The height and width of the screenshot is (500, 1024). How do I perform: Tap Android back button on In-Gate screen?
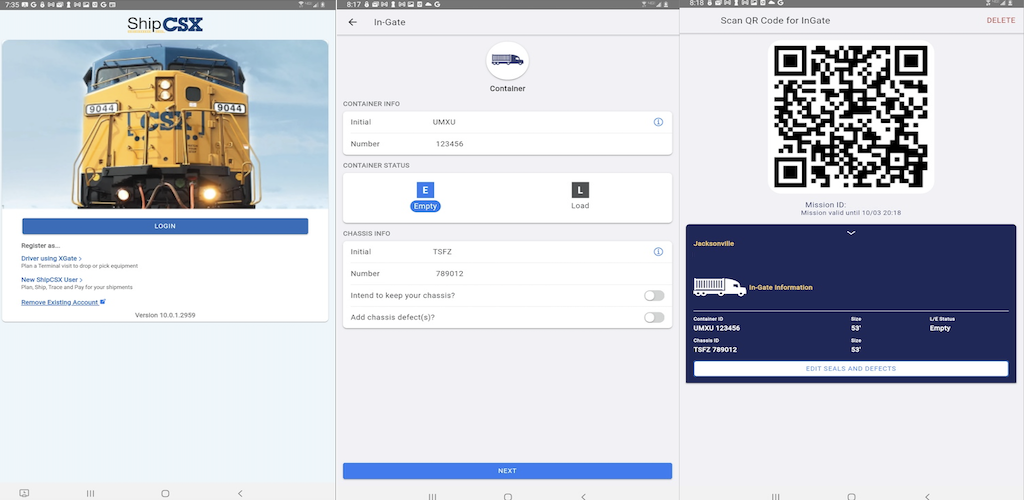583,496
